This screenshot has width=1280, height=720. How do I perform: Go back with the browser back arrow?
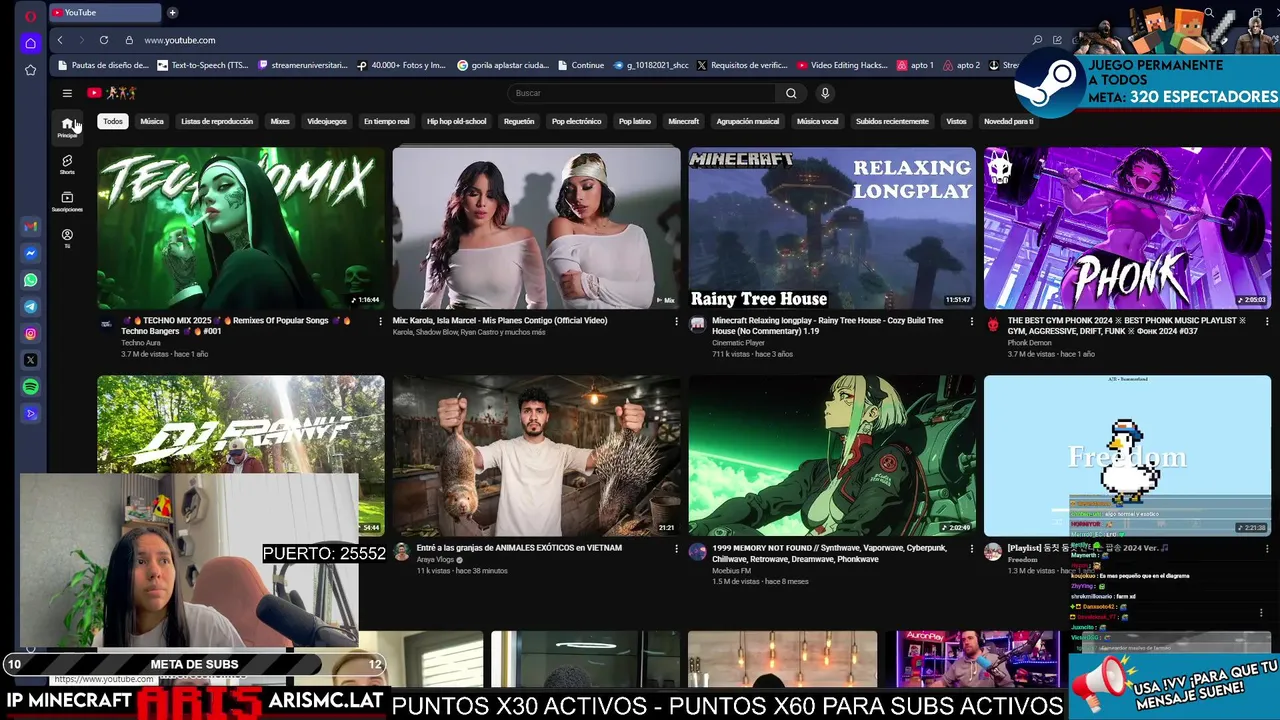click(60, 40)
